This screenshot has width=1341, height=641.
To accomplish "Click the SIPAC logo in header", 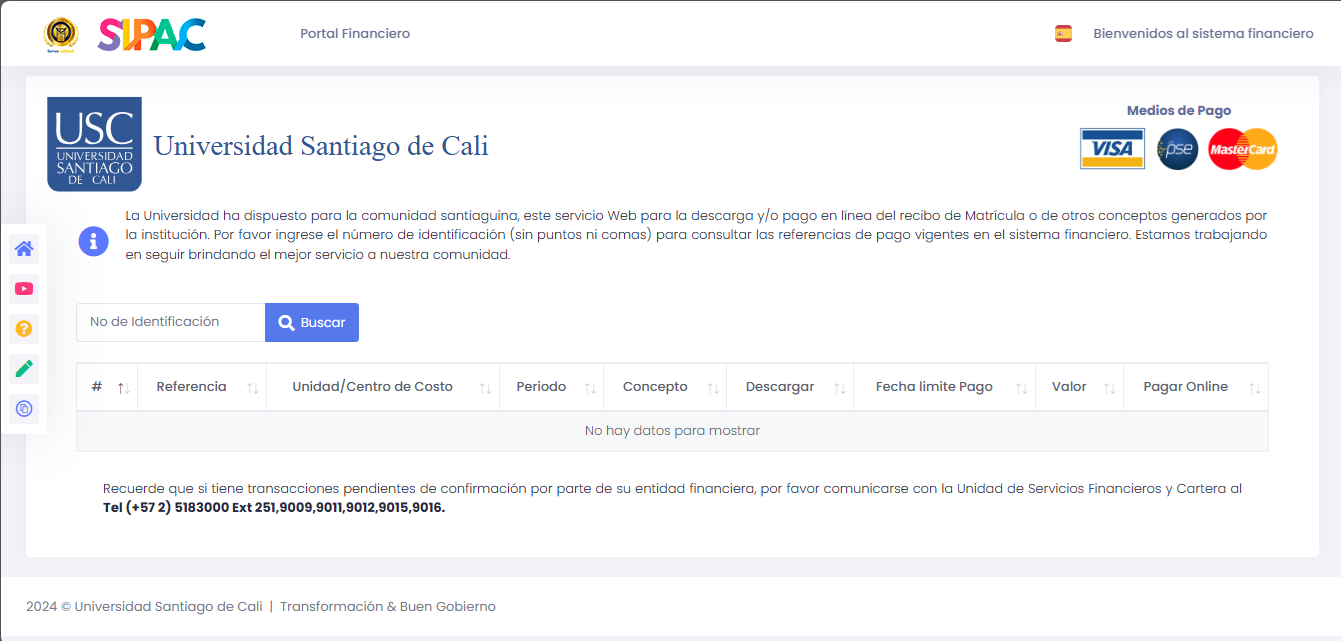I will (x=152, y=34).
